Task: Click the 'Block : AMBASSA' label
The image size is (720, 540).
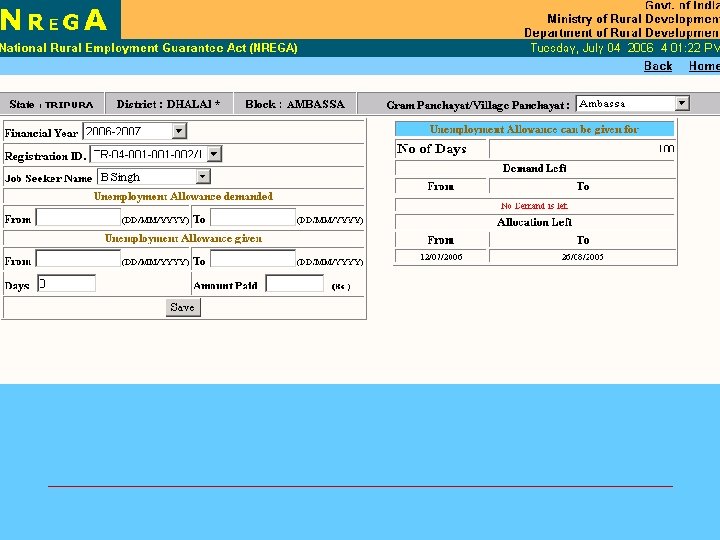Action: click(295, 104)
